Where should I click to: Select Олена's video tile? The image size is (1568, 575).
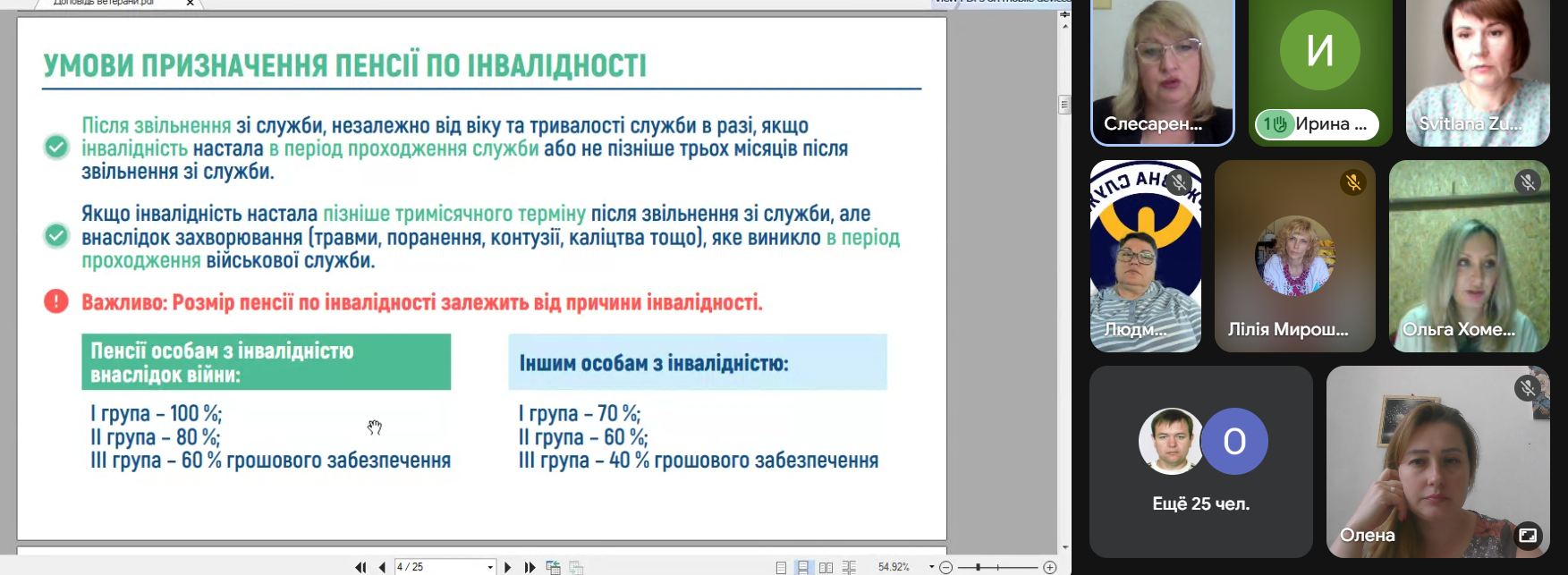(1438, 461)
